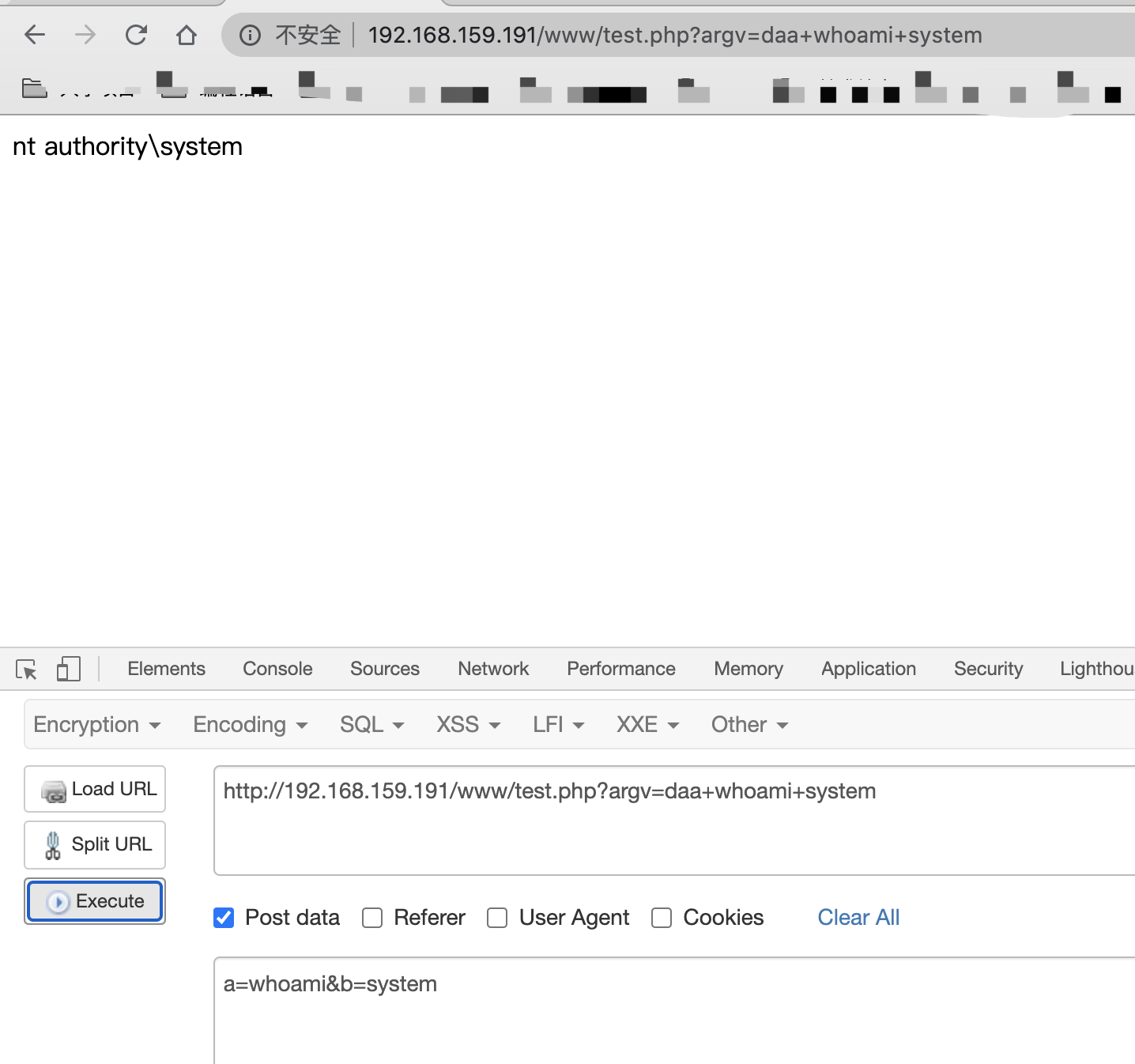The width and height of the screenshot is (1135, 1064).
Task: Toggle the device toolbar icon
Action: point(69,670)
